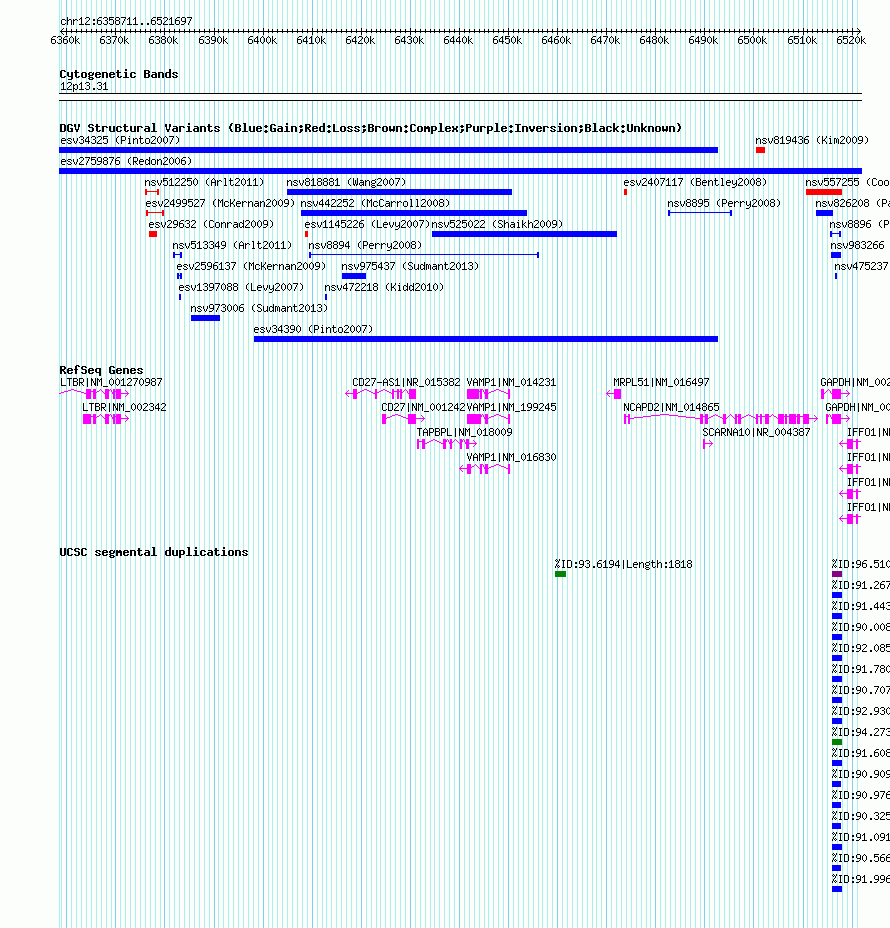Click the 6360k ruler position

click(66, 40)
